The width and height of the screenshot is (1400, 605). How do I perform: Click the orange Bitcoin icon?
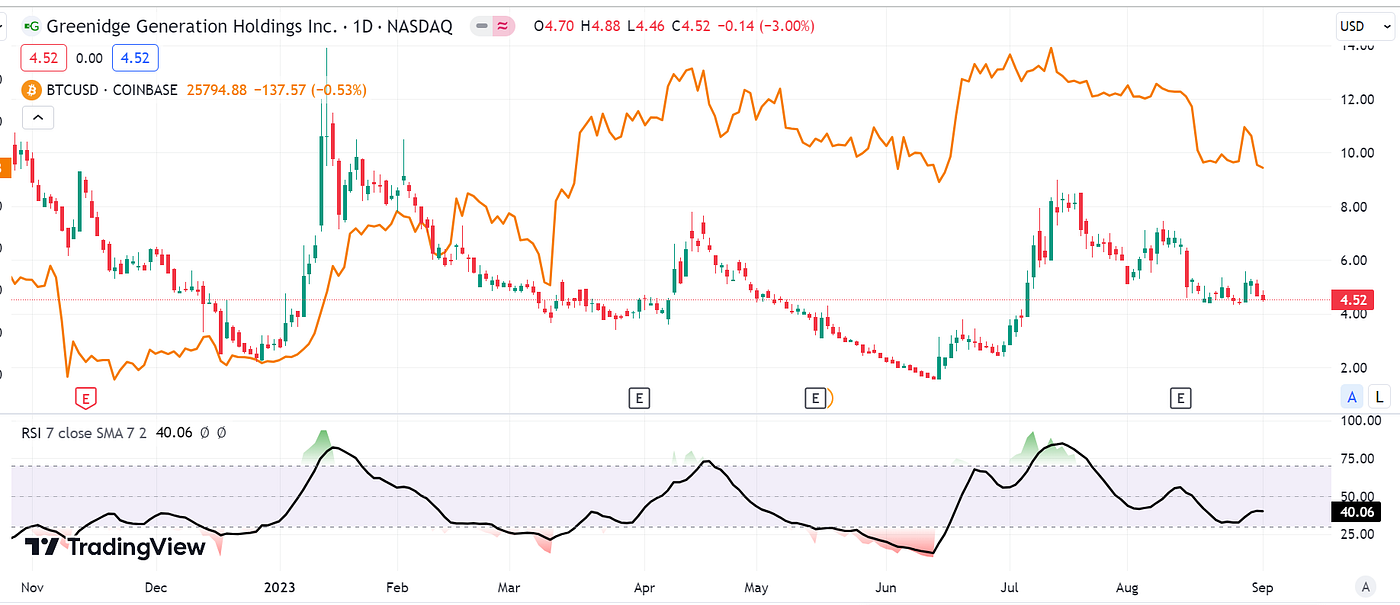click(32, 90)
